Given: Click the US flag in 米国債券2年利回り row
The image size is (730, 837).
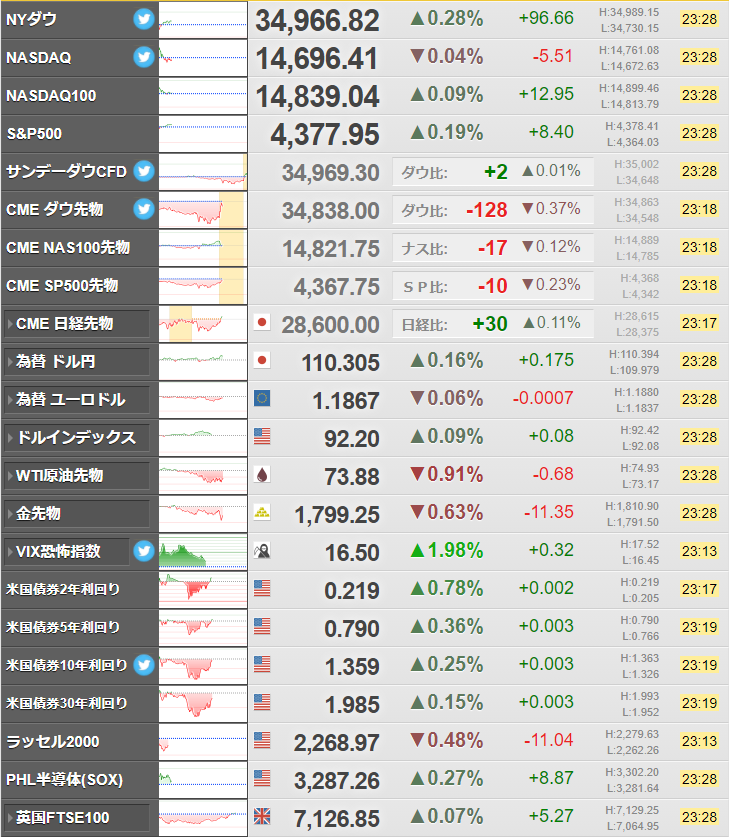Looking at the screenshot, I should (x=262, y=588).
